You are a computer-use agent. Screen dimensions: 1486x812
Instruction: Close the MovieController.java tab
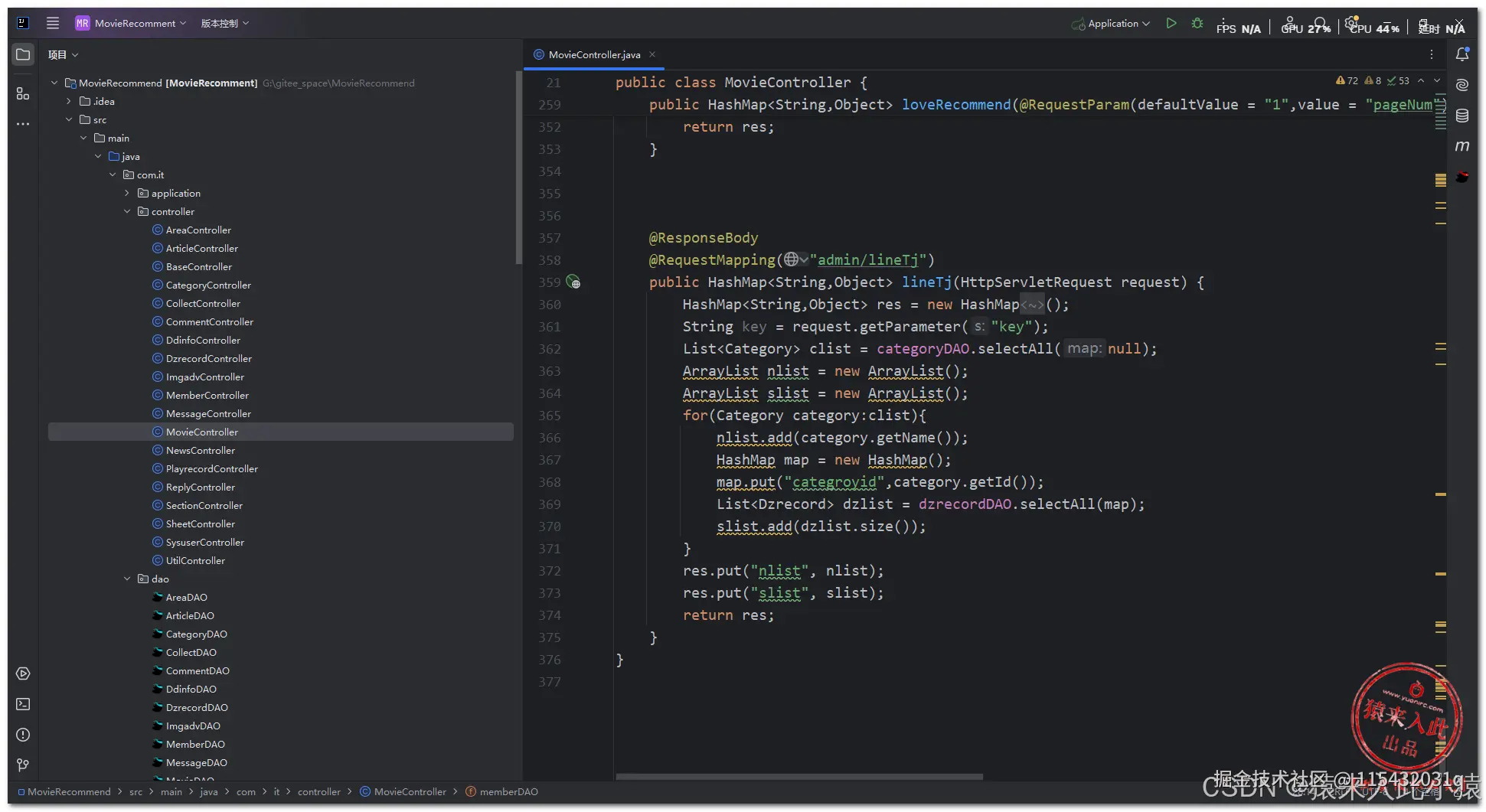[x=652, y=54]
